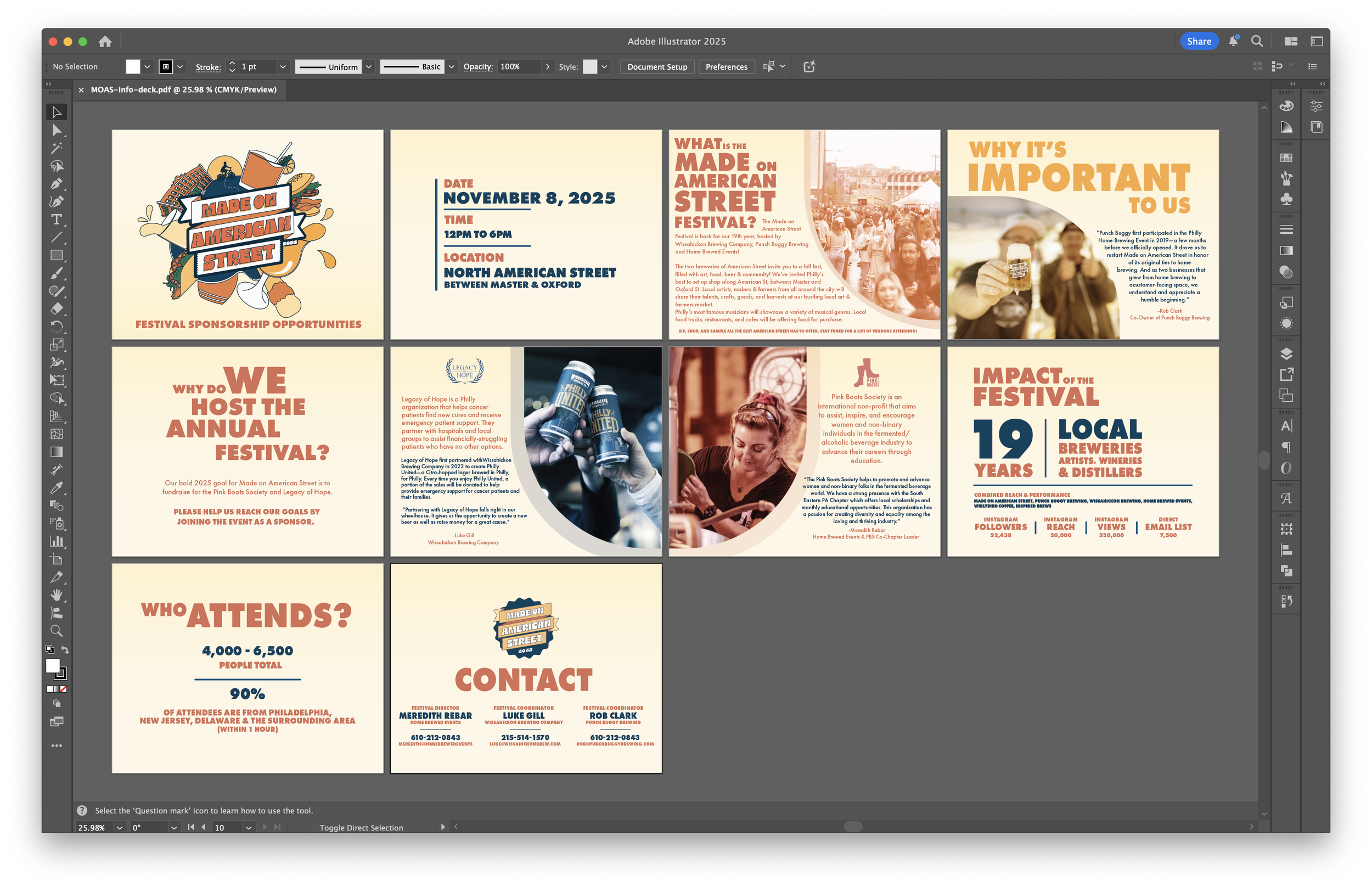Screen dimensions: 1372x888
Task: Pick the Paintbrush tool
Action: click(57, 273)
